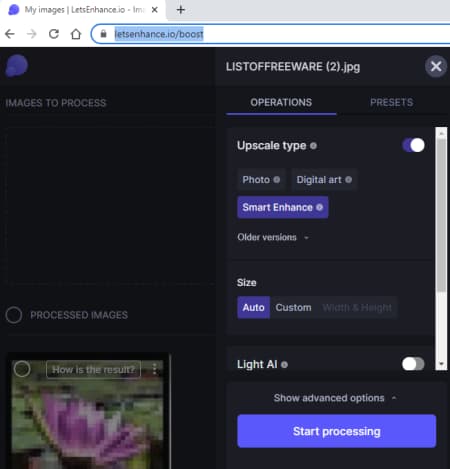The height and width of the screenshot is (469, 450).
Task: Select all using Processed Images circle
Action: click(14, 315)
